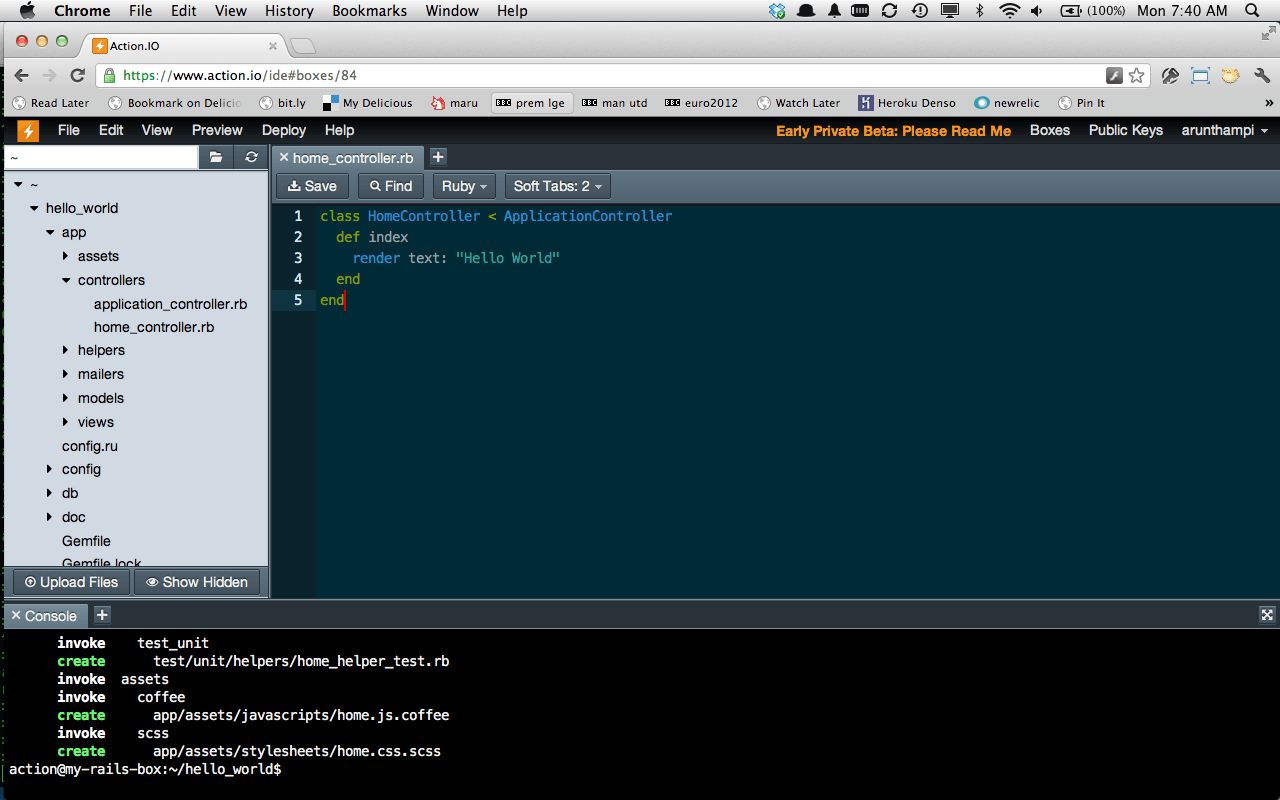This screenshot has height=800, width=1280.
Task: Add a new editor tab
Action: (x=438, y=157)
